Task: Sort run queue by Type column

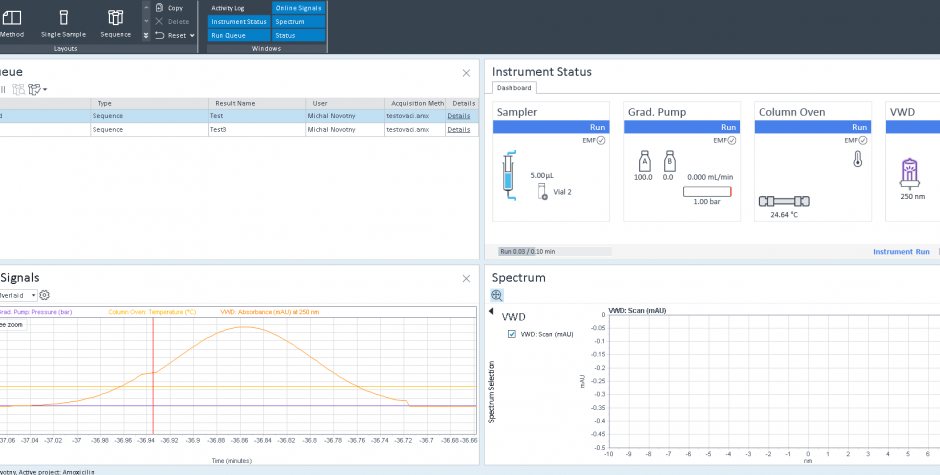Action: (x=149, y=103)
